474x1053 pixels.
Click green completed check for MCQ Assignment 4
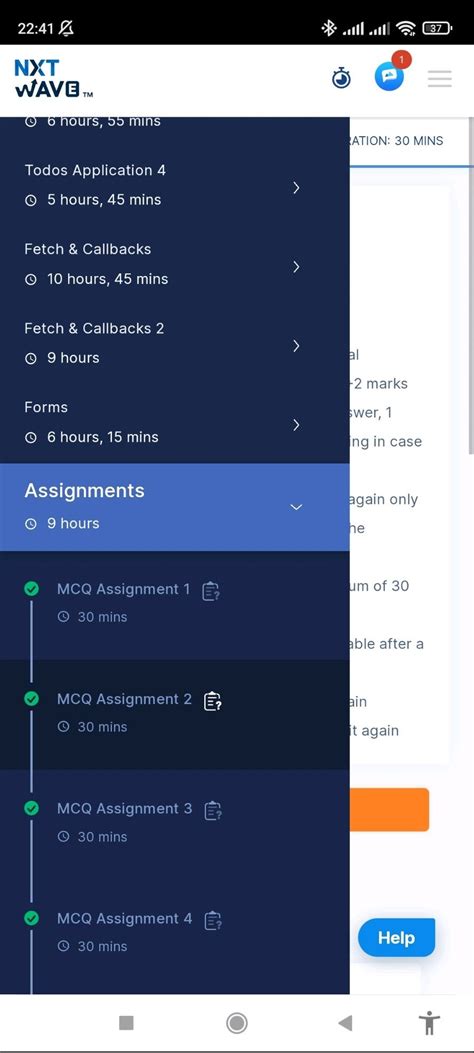tap(31, 917)
